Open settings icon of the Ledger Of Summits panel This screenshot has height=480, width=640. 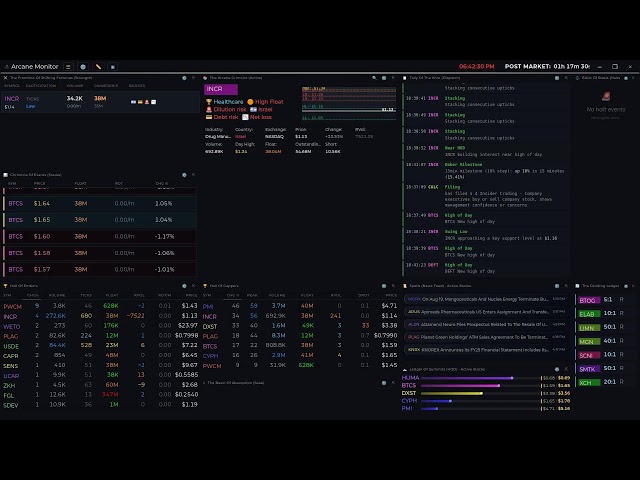pos(557,369)
